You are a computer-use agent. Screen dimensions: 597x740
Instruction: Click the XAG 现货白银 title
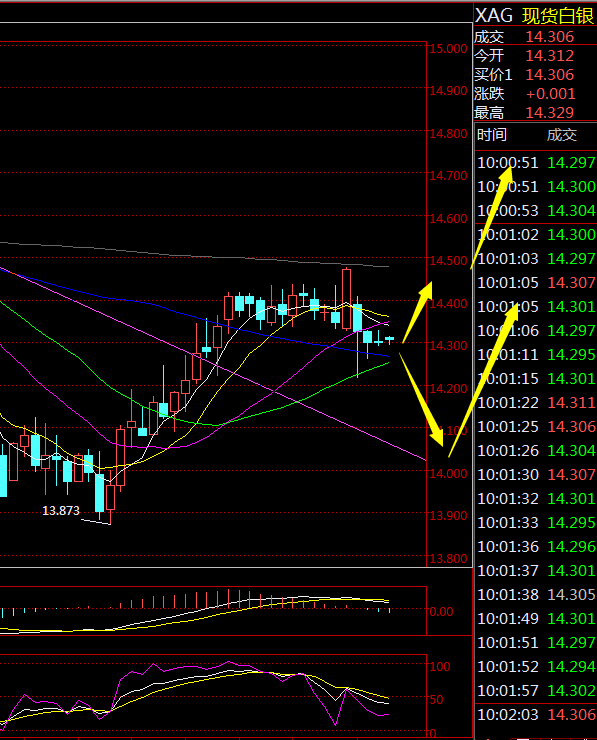pyautogui.click(x=534, y=16)
